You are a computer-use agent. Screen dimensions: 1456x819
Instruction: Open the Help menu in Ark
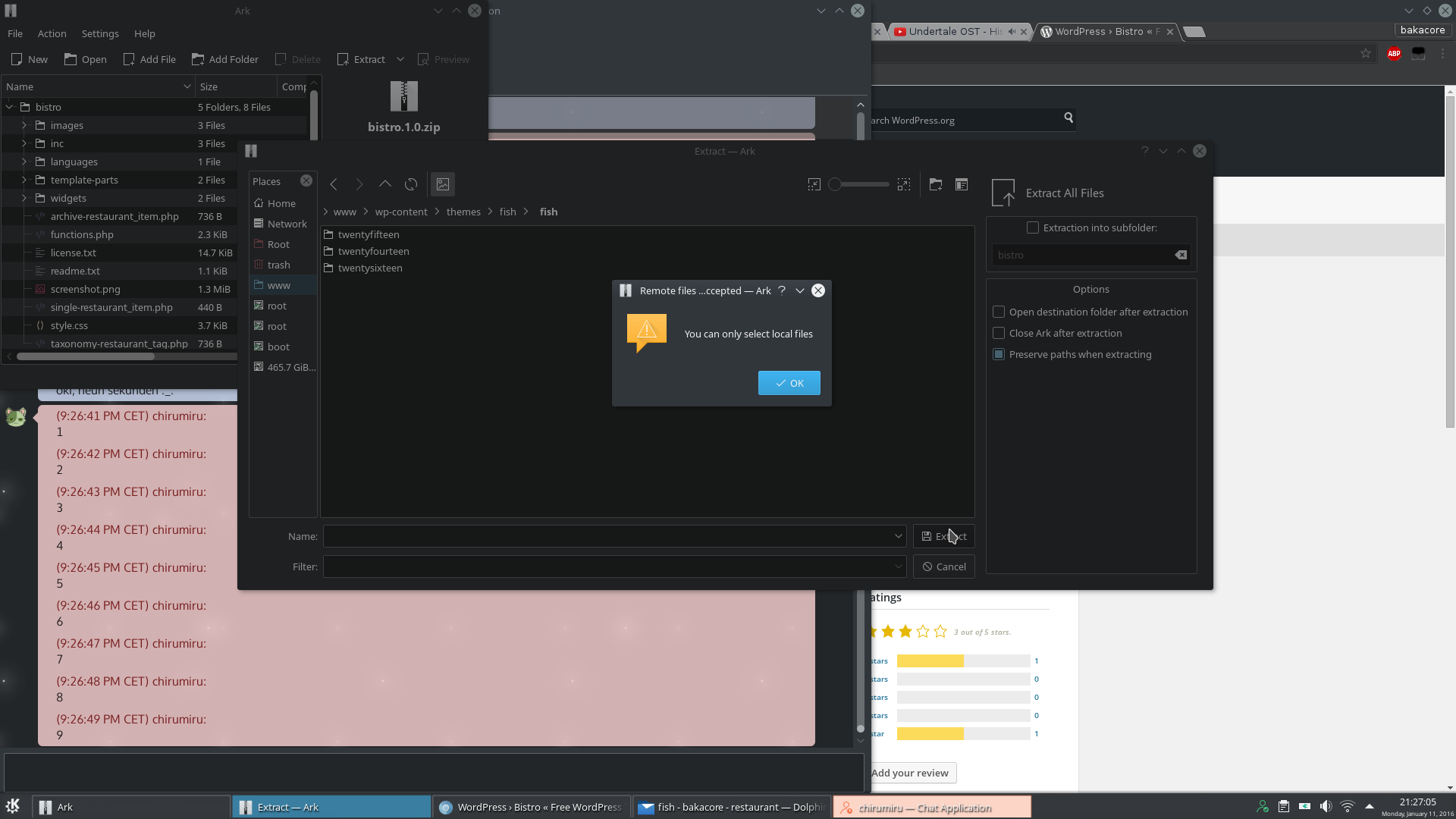click(144, 33)
